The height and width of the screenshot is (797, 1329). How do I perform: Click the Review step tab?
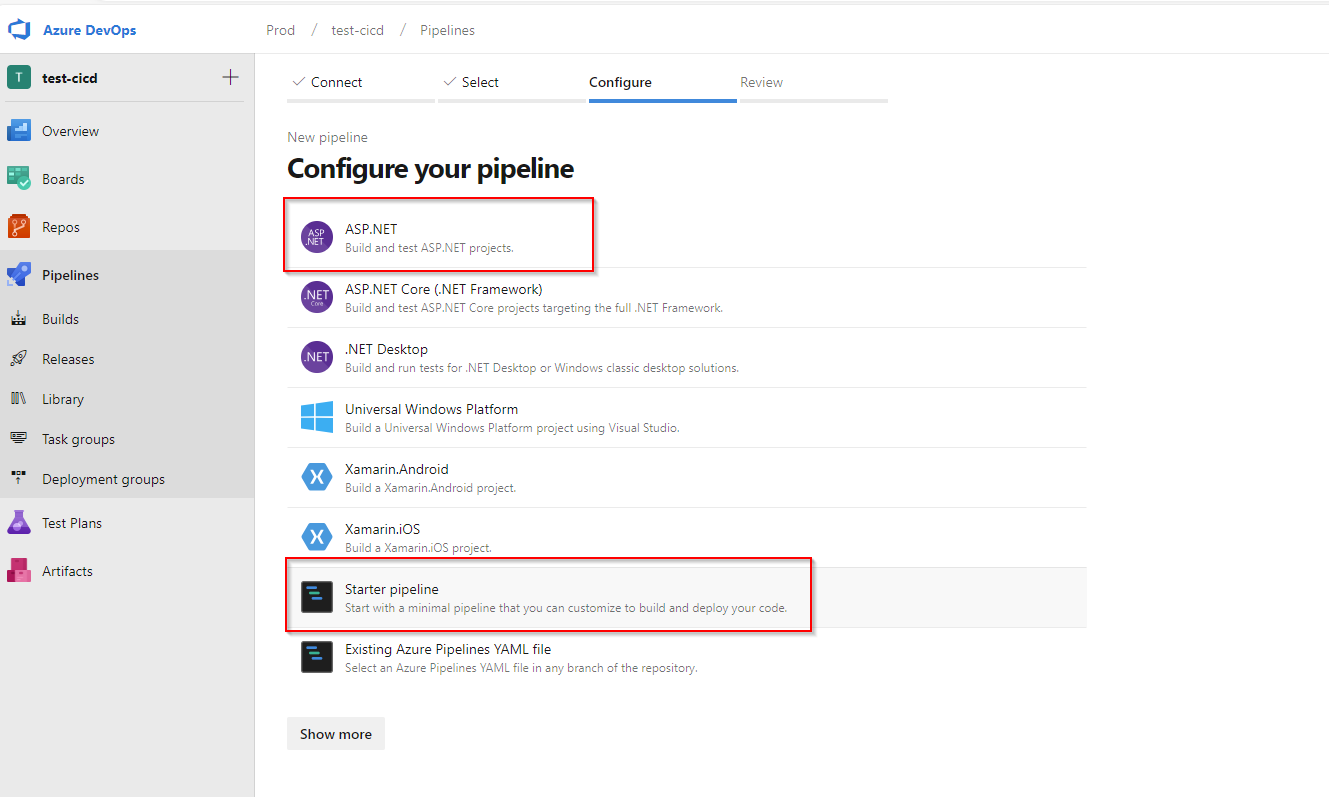point(814,83)
